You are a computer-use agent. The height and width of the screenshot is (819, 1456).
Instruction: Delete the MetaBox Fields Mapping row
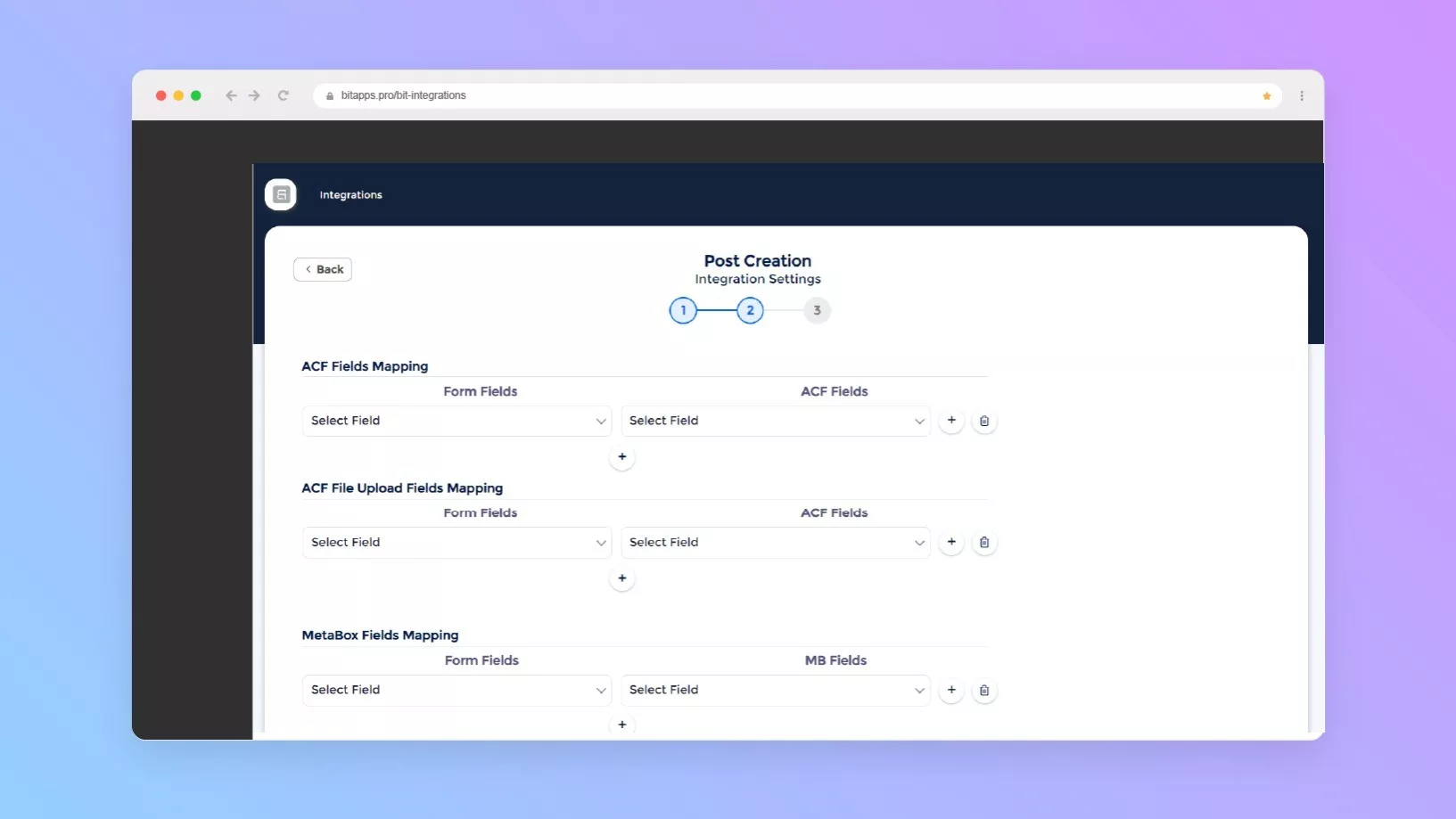pos(983,691)
